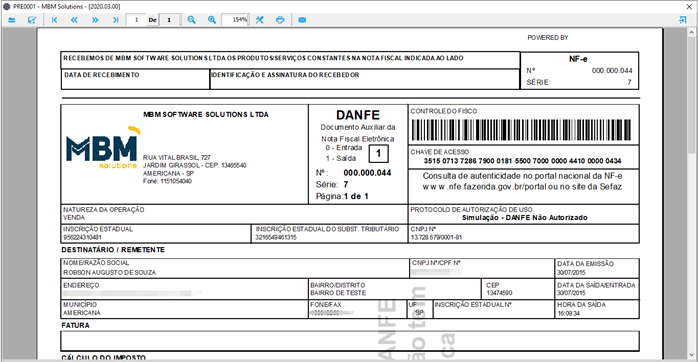The height and width of the screenshot is (362, 698).
Task: Click the 154% zoom percentage field
Action: pos(235,20)
